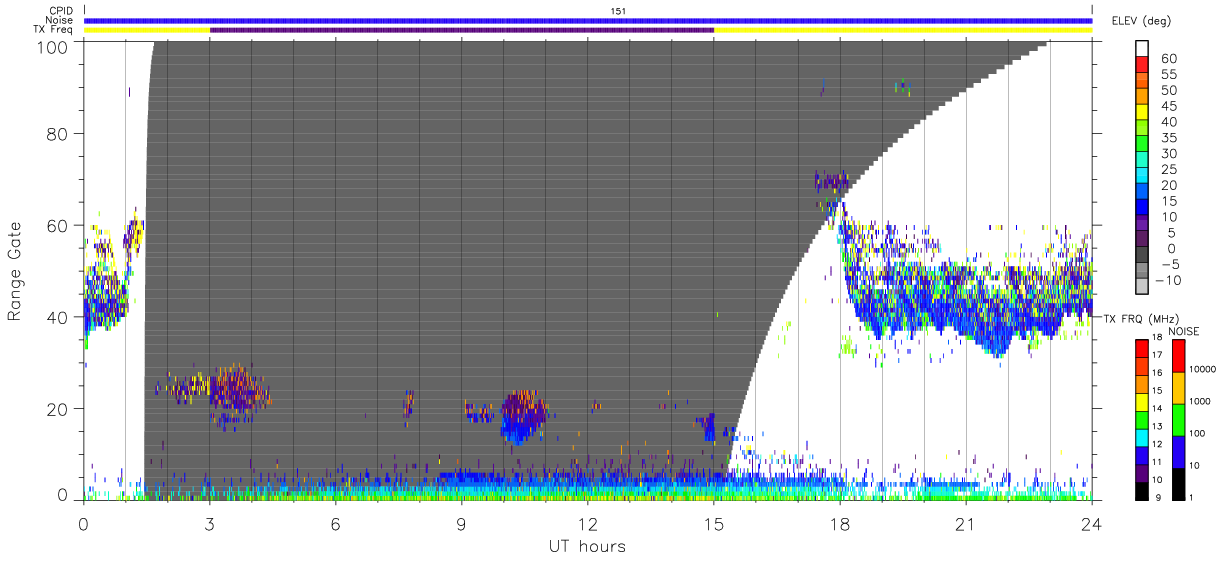The image size is (1228, 567).
Task: Click the x-axis tick label '3'
Action: point(209,524)
